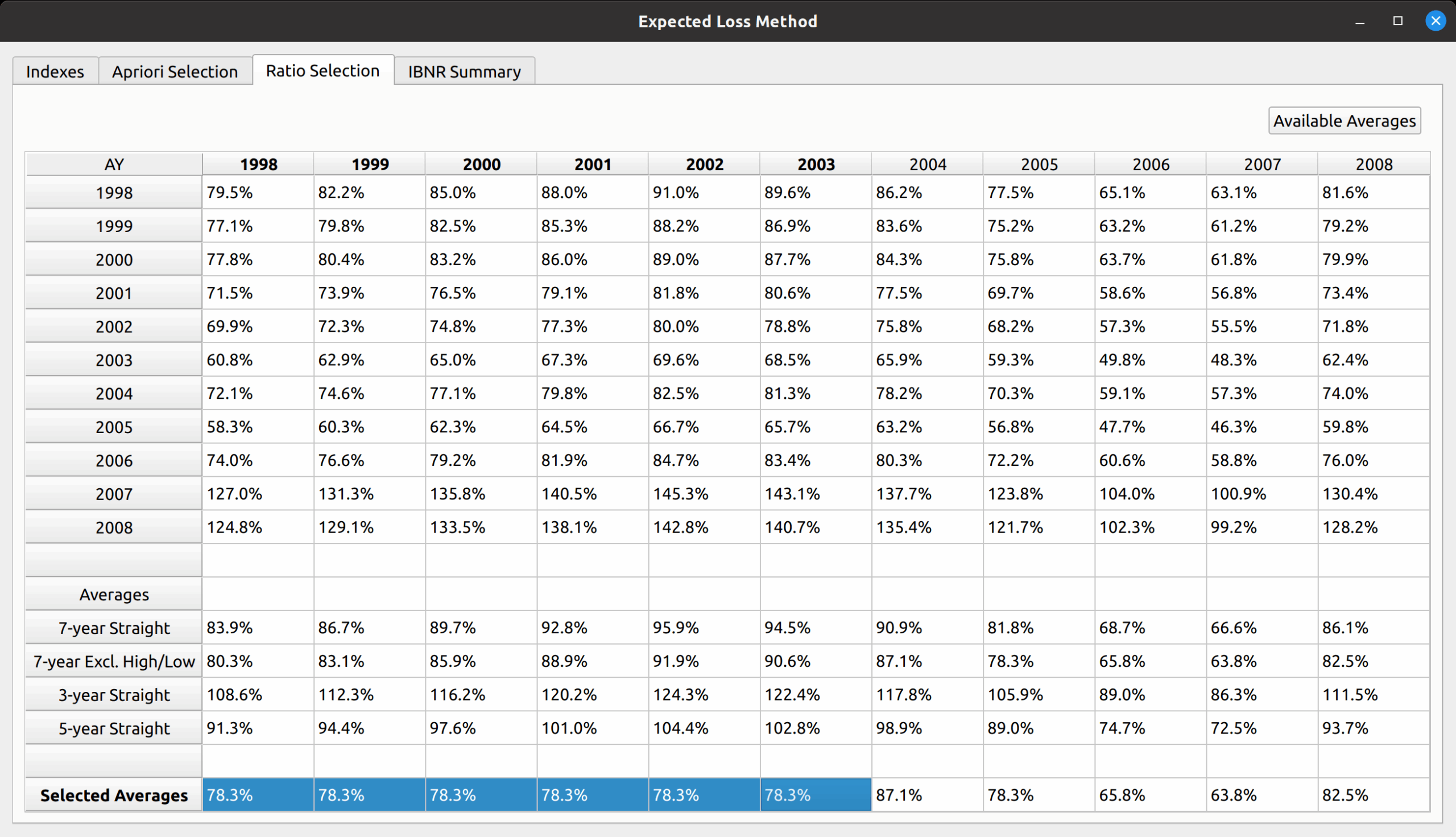Screen dimensions: 1456x837
Task: Select the 2004 column header
Action: 927,164
